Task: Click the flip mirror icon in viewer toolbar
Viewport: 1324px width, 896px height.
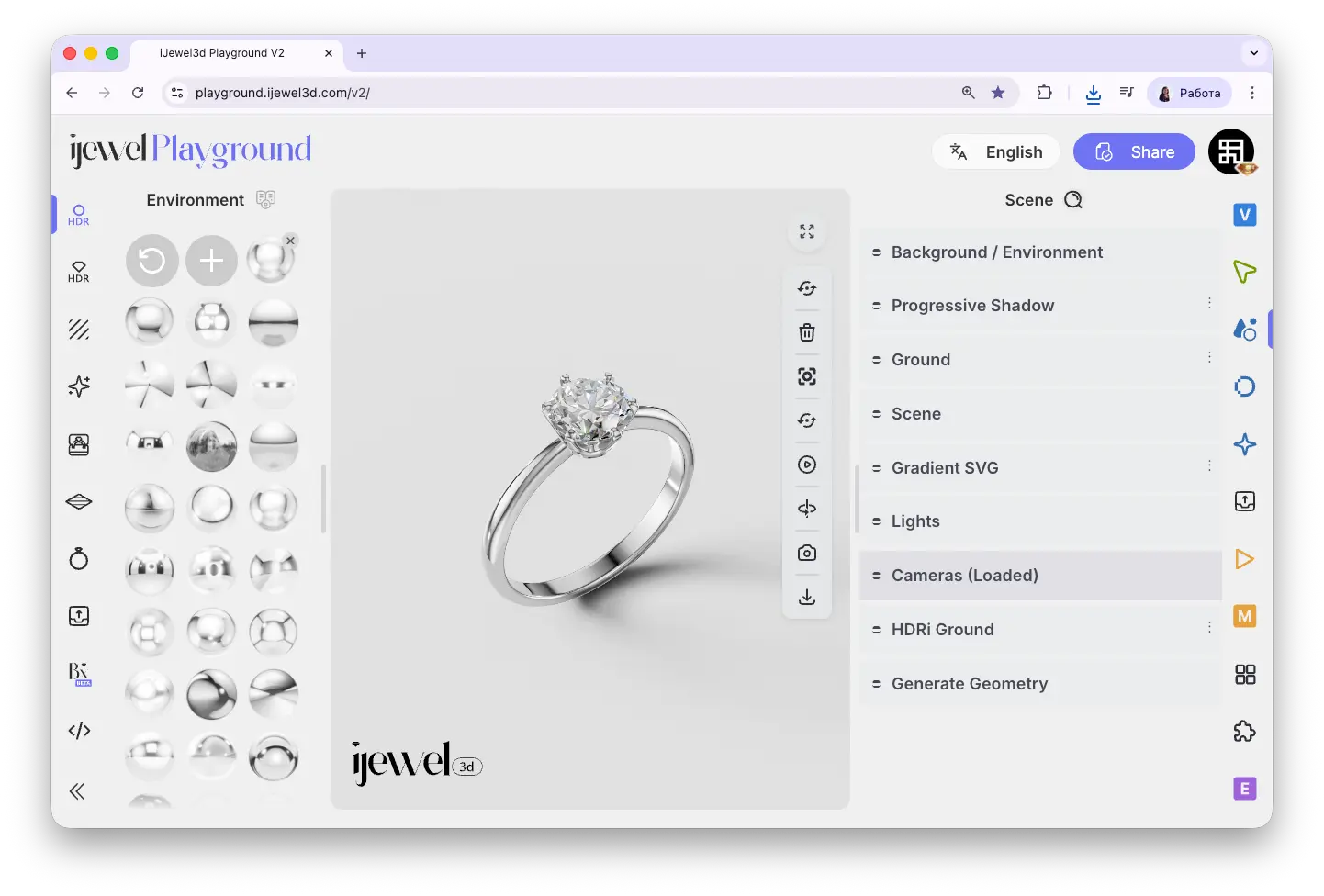Action: point(807,509)
